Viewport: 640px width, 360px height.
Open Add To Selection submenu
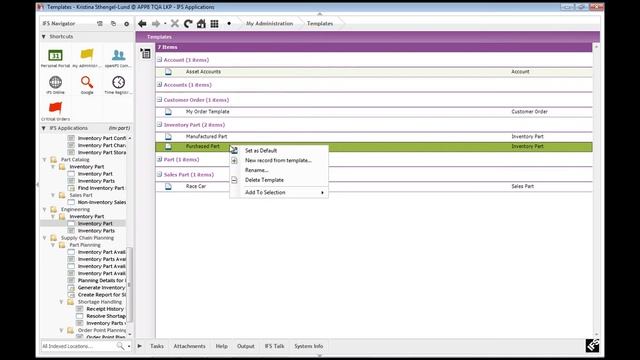point(279,192)
